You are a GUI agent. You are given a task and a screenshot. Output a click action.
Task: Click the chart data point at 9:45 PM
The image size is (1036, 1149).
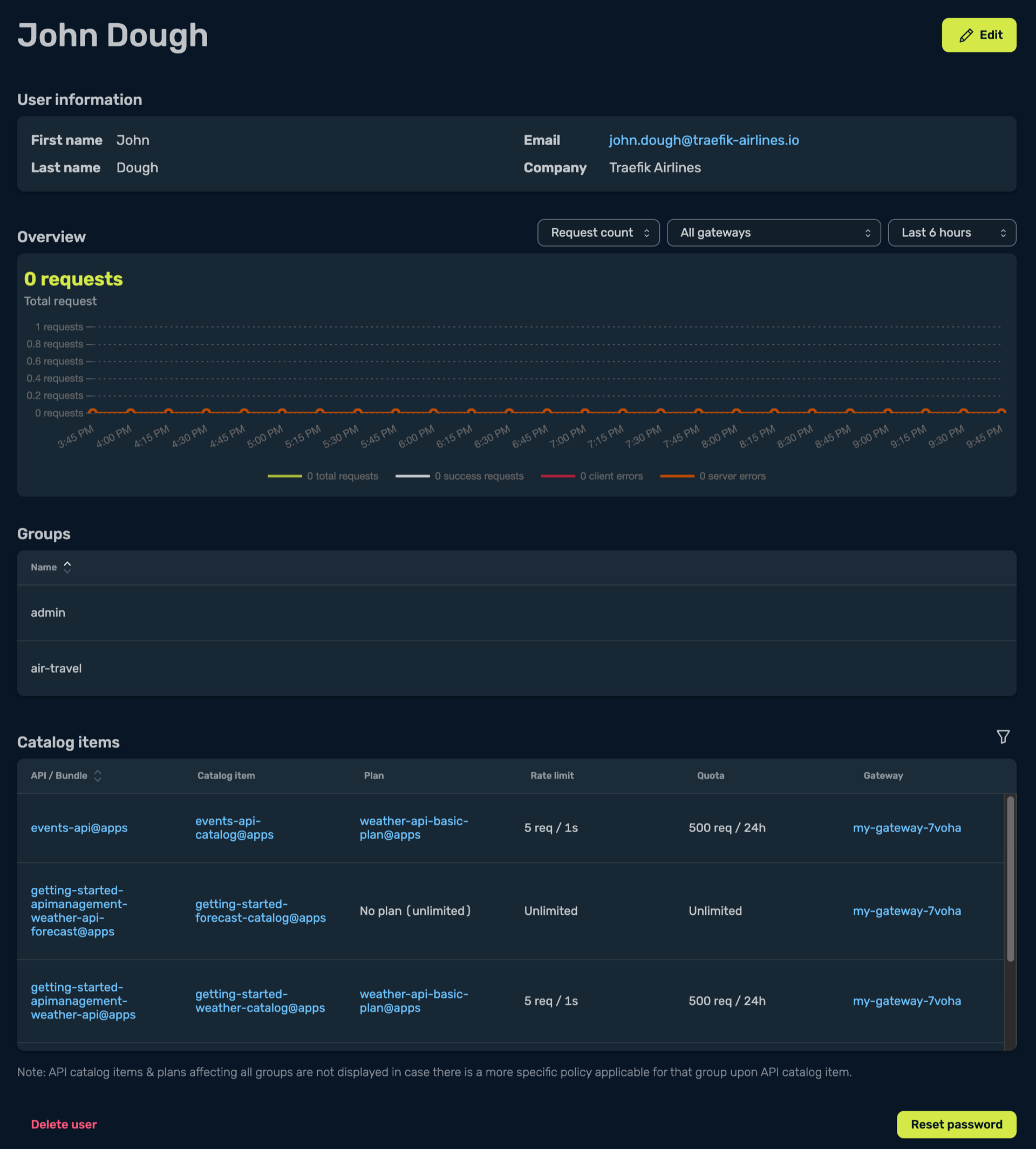(x=1001, y=412)
